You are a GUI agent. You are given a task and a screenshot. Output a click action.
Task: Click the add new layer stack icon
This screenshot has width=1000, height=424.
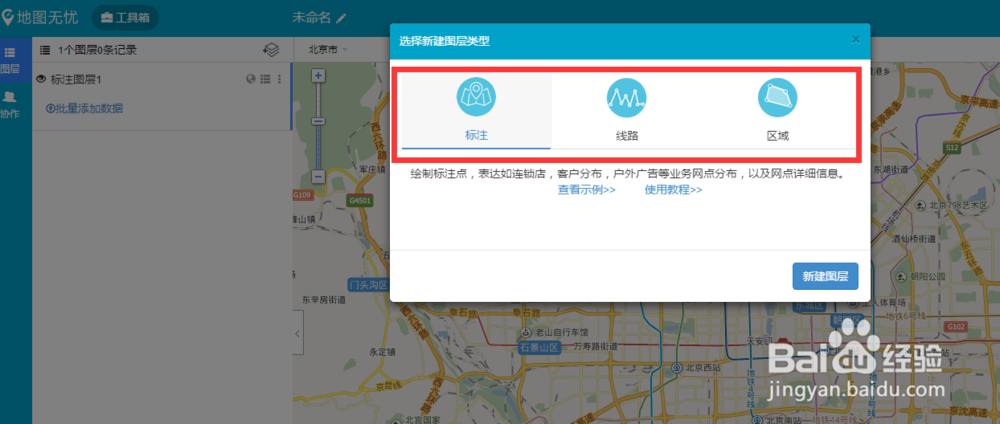[271, 50]
